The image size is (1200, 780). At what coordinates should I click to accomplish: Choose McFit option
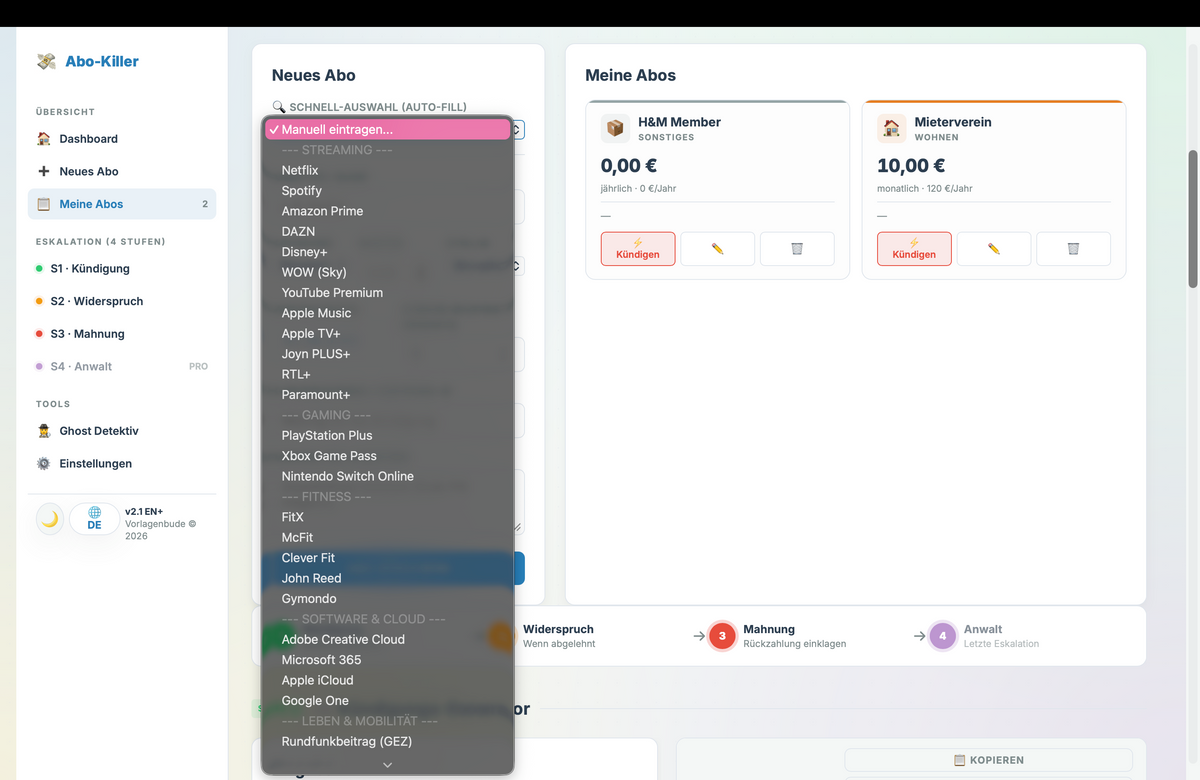(388, 537)
